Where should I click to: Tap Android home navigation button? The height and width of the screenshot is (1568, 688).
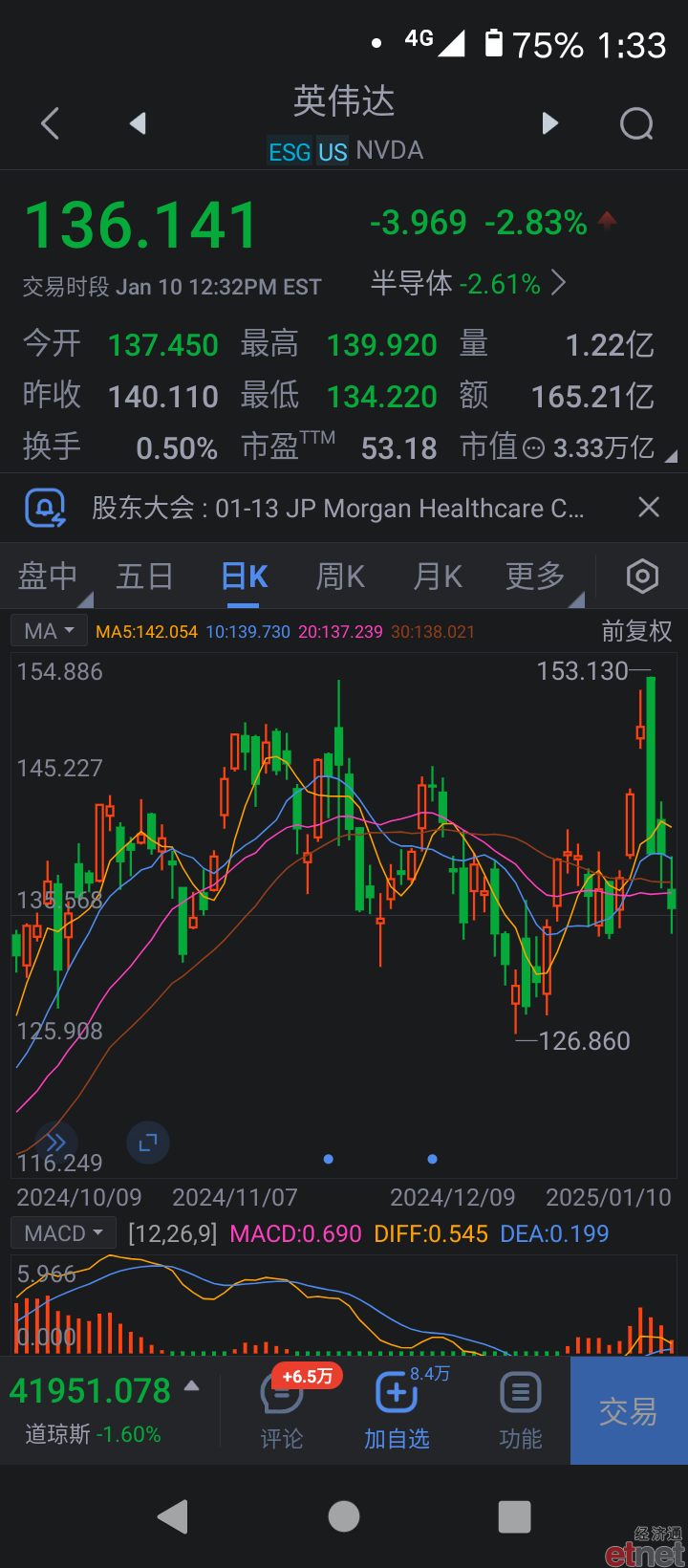click(344, 1516)
